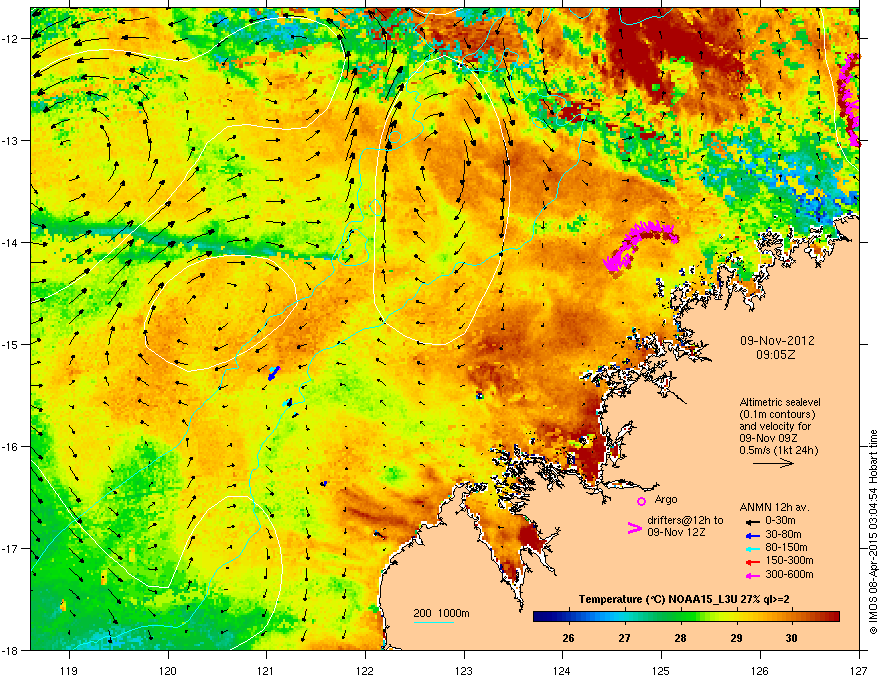This screenshot has width=880, height=680.
Task: Click the blue ANMN mooring marker near 121E 15.3S
Action: pyautogui.click(x=274, y=373)
